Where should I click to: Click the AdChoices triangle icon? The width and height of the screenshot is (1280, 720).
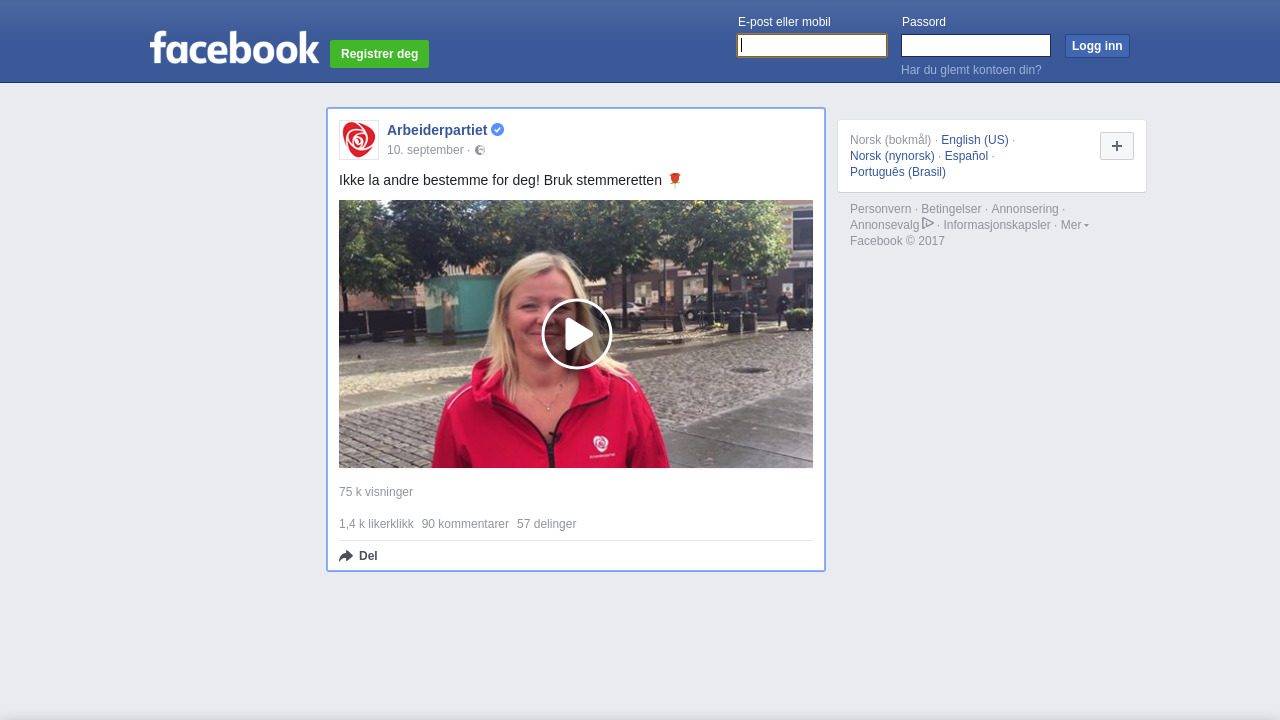coord(928,223)
